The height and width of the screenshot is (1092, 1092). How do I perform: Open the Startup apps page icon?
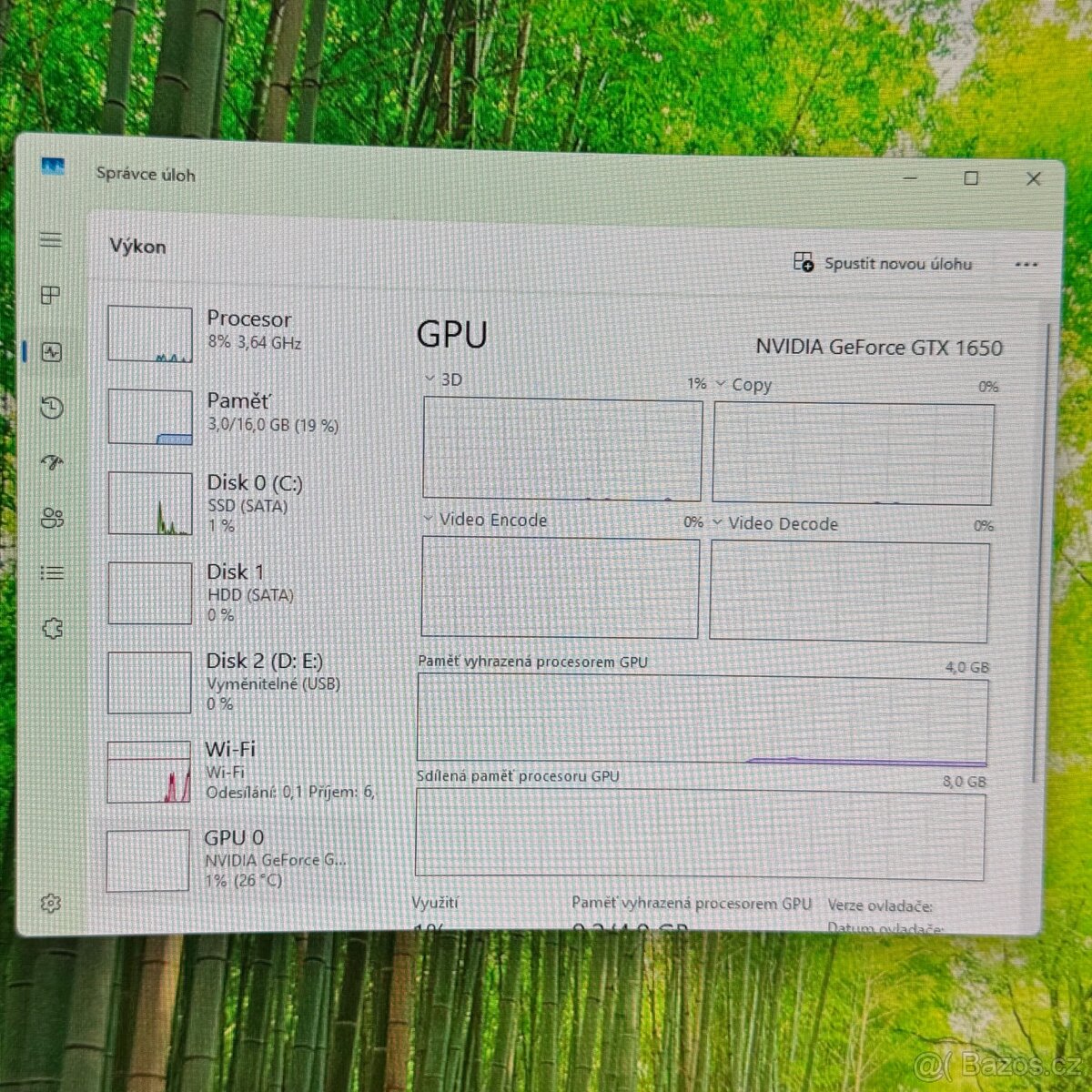point(52,462)
